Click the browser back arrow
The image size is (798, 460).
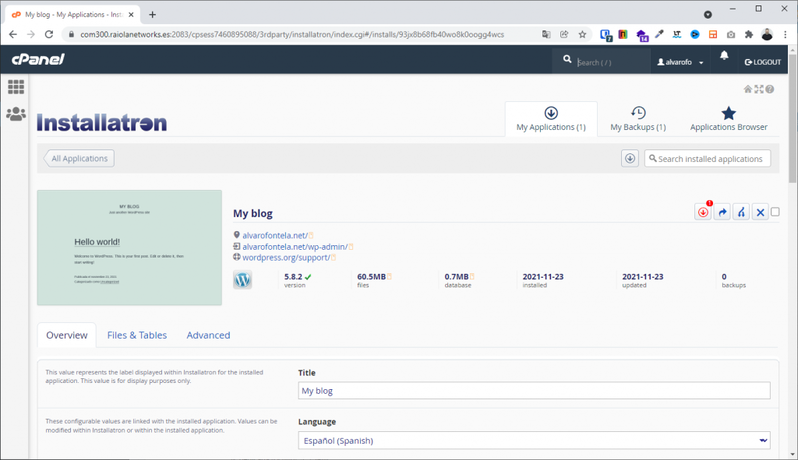click(x=13, y=34)
